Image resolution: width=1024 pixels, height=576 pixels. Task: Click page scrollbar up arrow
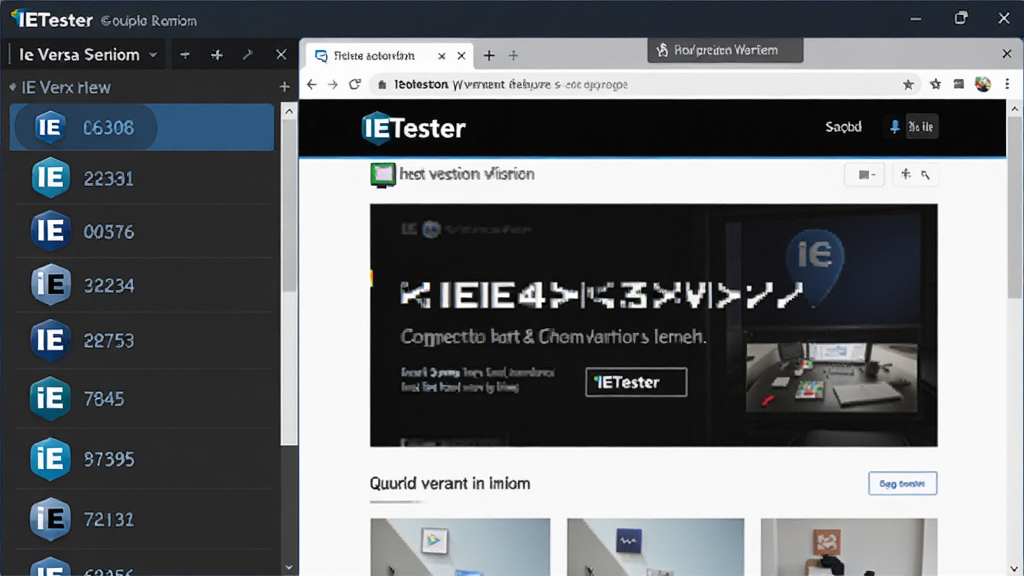coord(1015,109)
